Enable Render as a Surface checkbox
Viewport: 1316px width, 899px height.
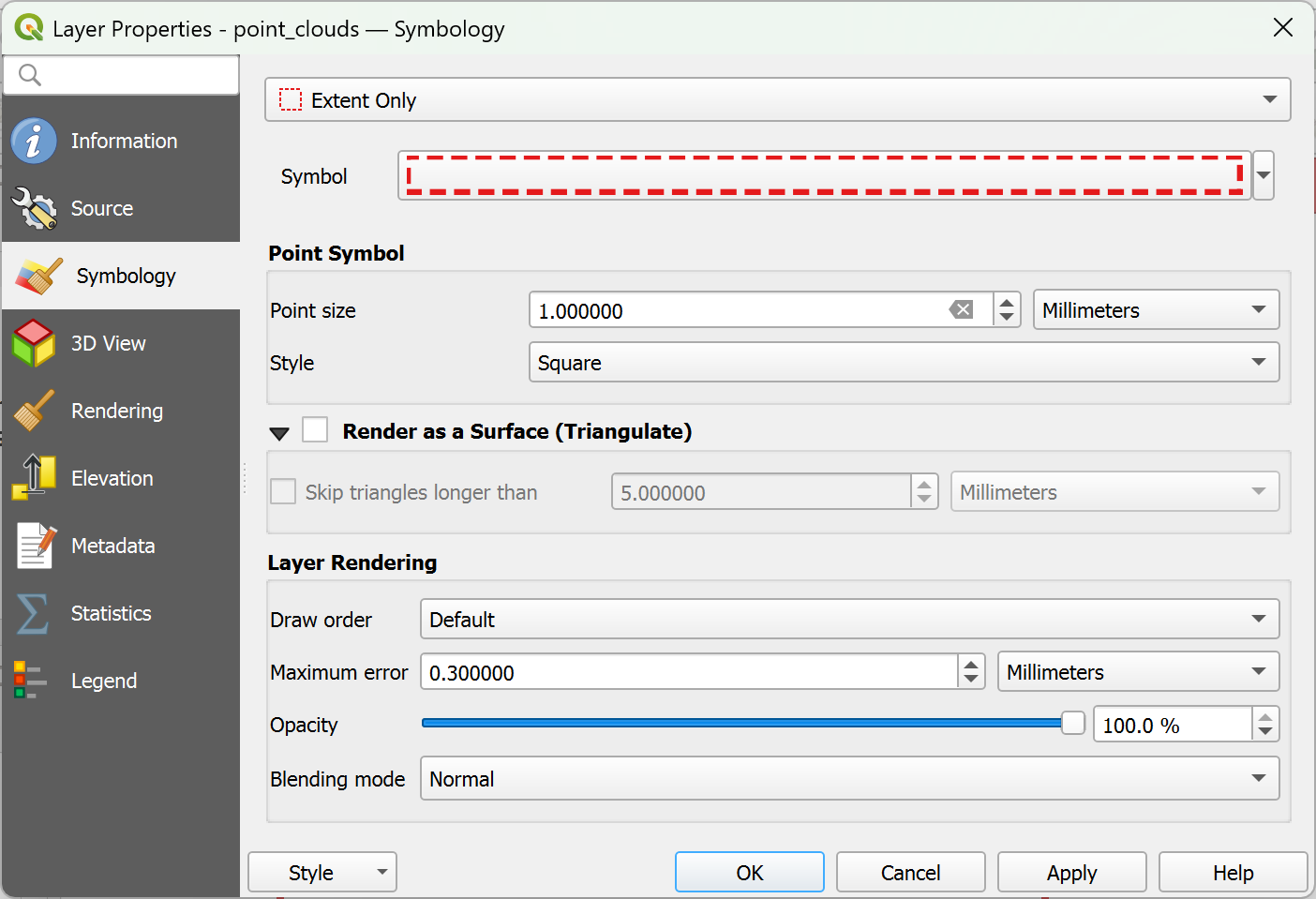click(x=315, y=430)
